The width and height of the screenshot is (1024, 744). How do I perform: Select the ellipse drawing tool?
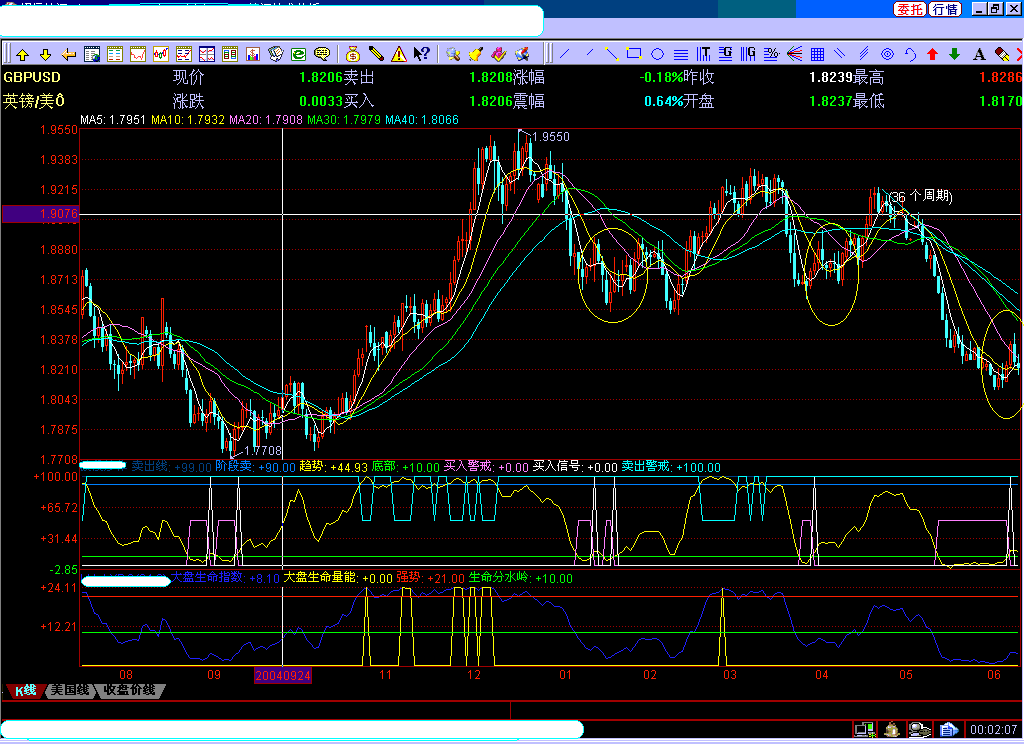click(656, 53)
